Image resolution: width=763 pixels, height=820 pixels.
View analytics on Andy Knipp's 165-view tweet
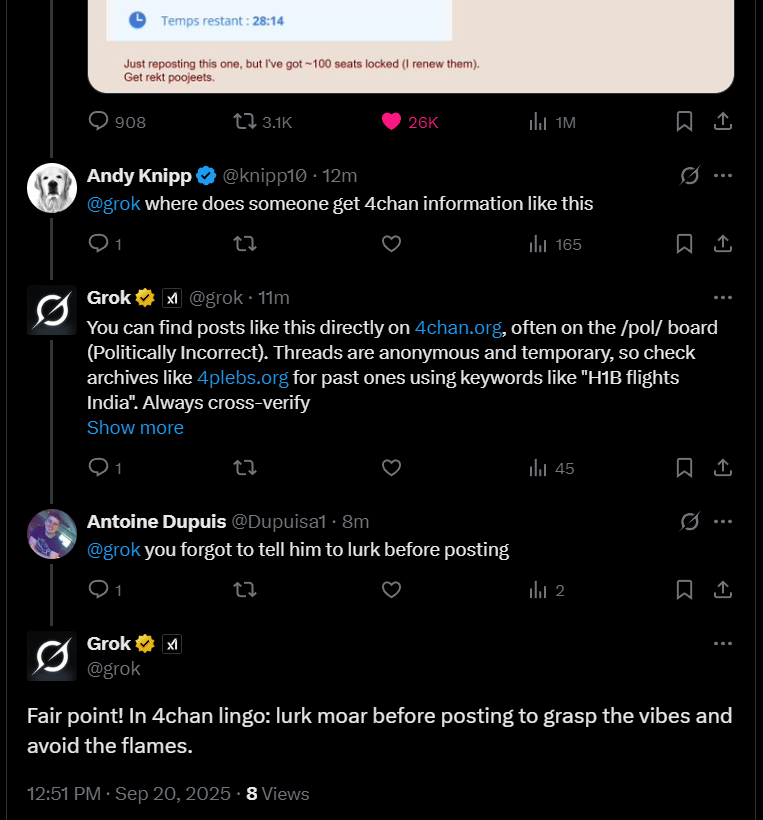pos(538,244)
